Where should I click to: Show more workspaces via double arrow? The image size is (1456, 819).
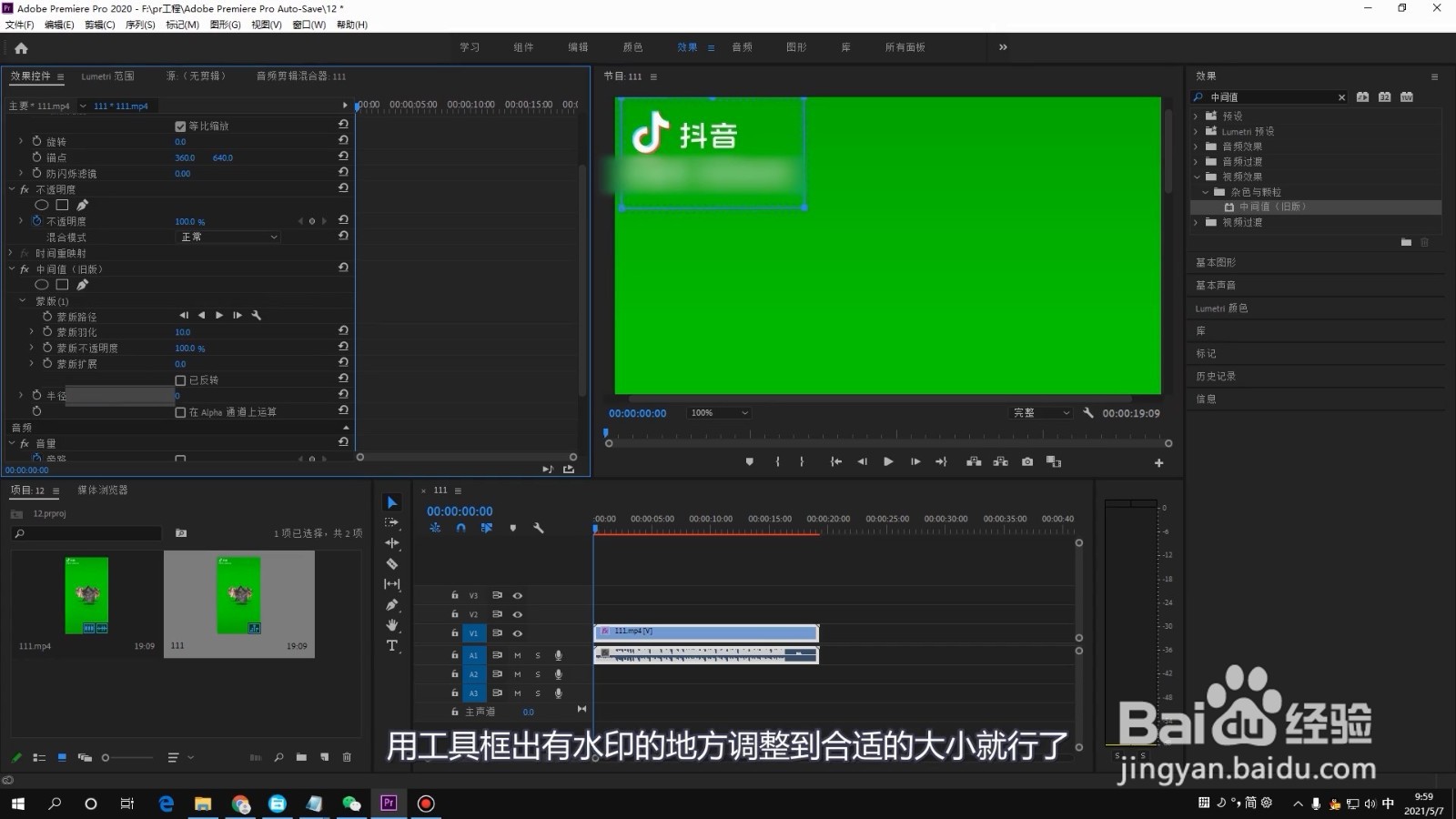point(1003,47)
